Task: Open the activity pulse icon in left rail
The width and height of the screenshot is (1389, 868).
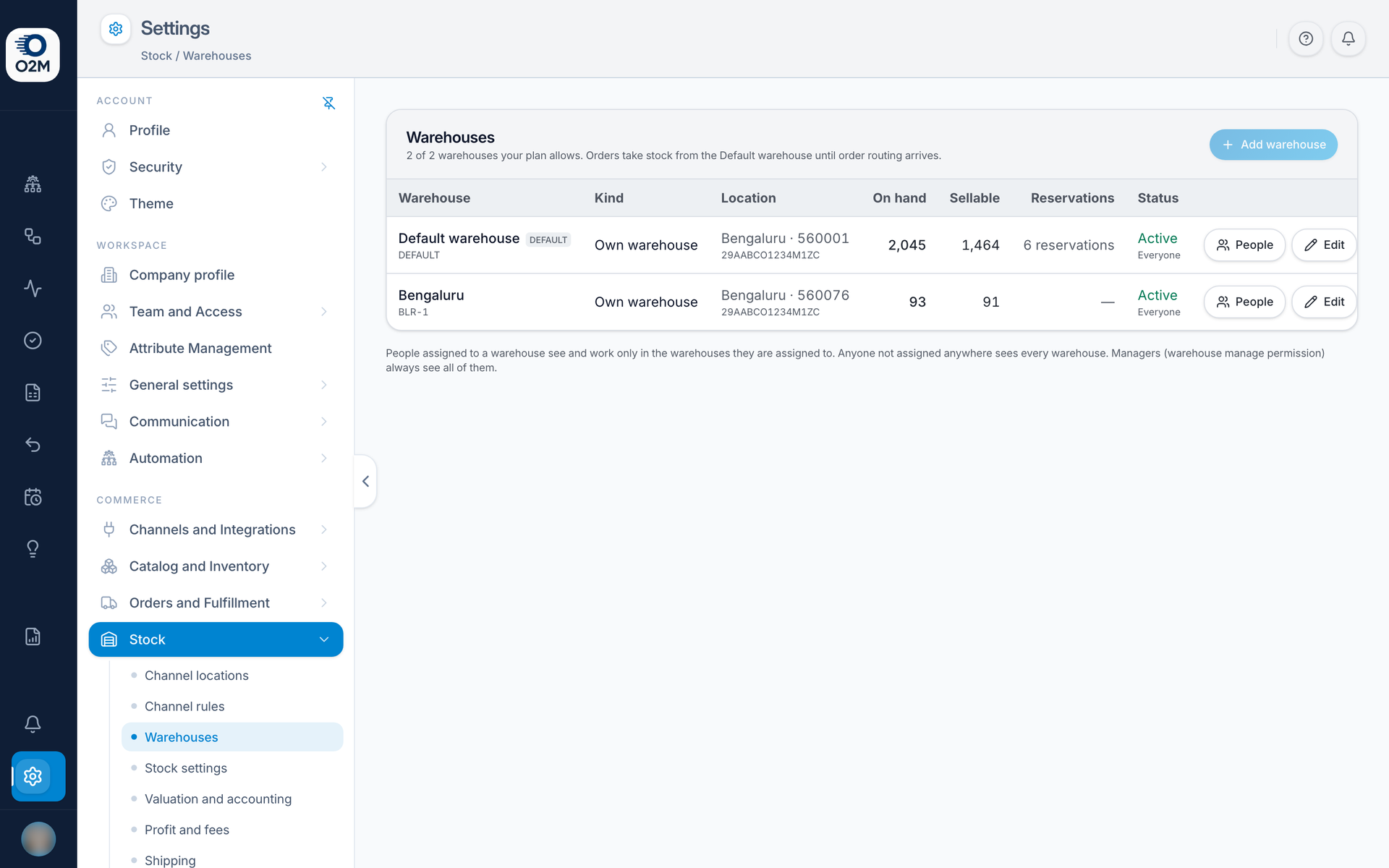Action: [33, 289]
